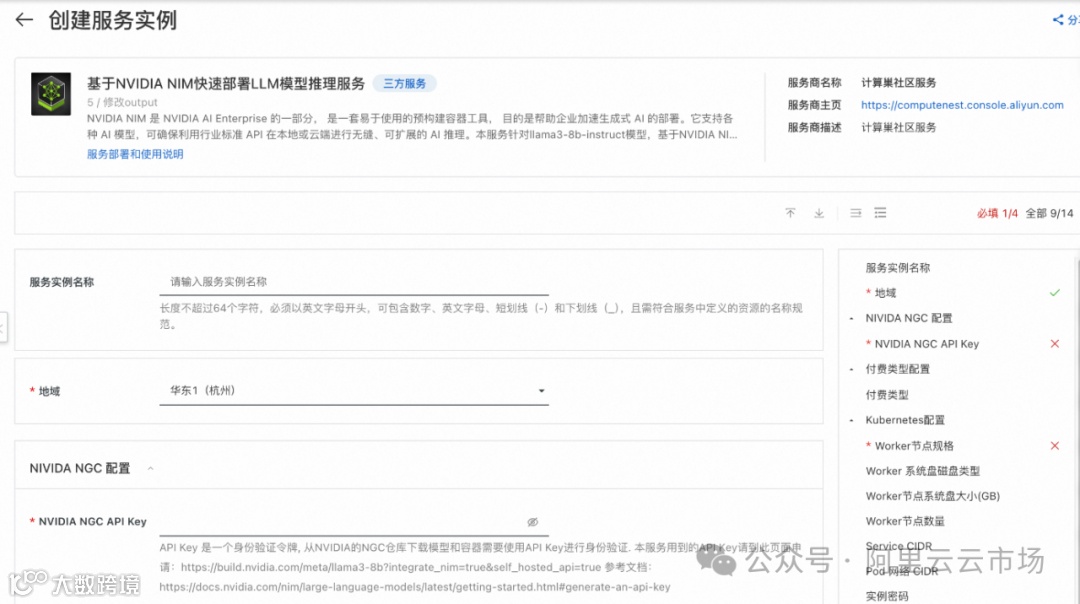Select 地域 in the side navigation
The image size is (1080, 604).
tap(885, 293)
